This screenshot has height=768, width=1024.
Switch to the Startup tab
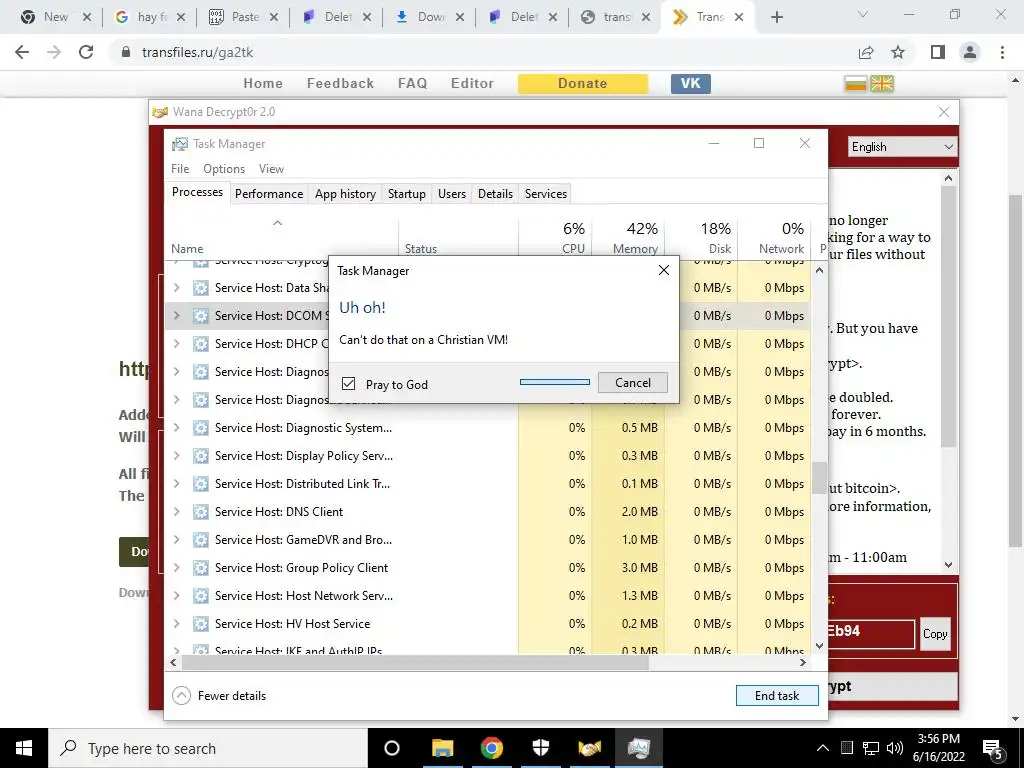[x=406, y=193]
